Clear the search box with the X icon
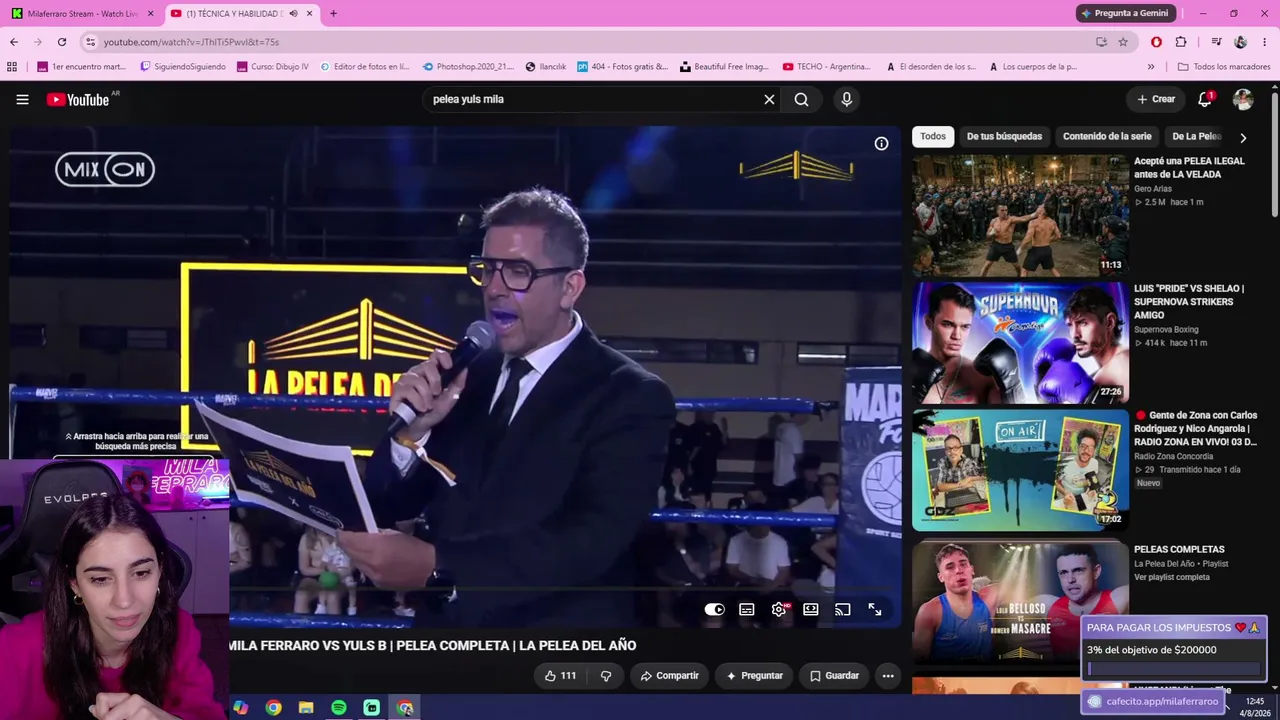Screen dimensions: 1280x720 pyautogui.click(x=769, y=99)
